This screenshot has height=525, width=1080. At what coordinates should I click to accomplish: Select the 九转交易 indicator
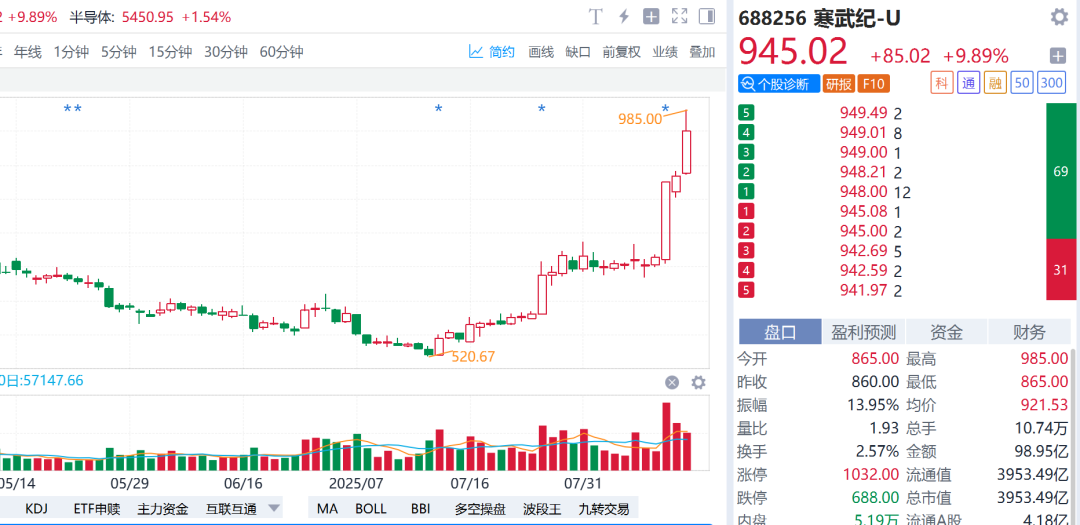604,509
